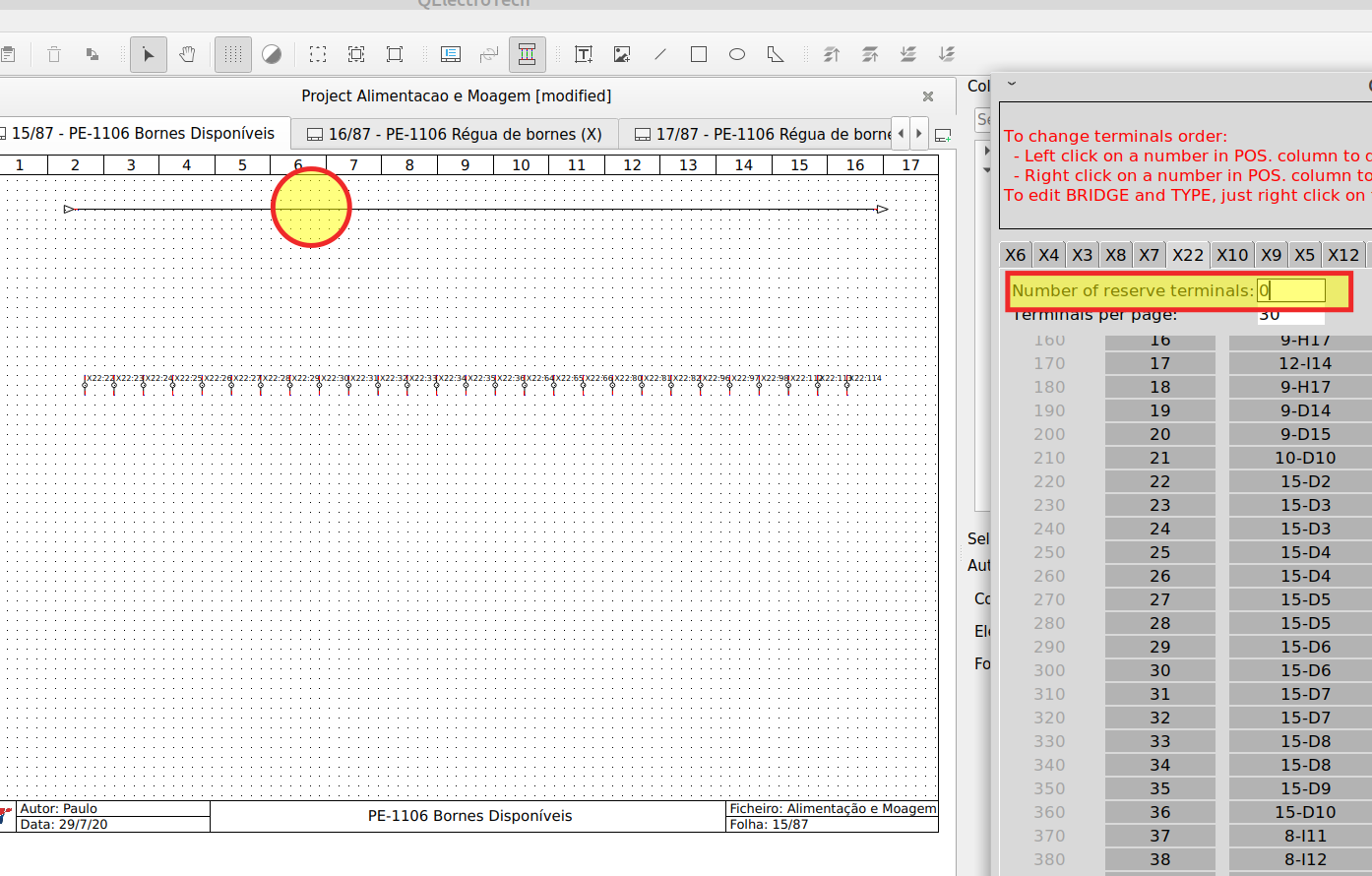Select the arrow selection tool
The height and width of the screenshot is (876, 1372).
point(148,55)
